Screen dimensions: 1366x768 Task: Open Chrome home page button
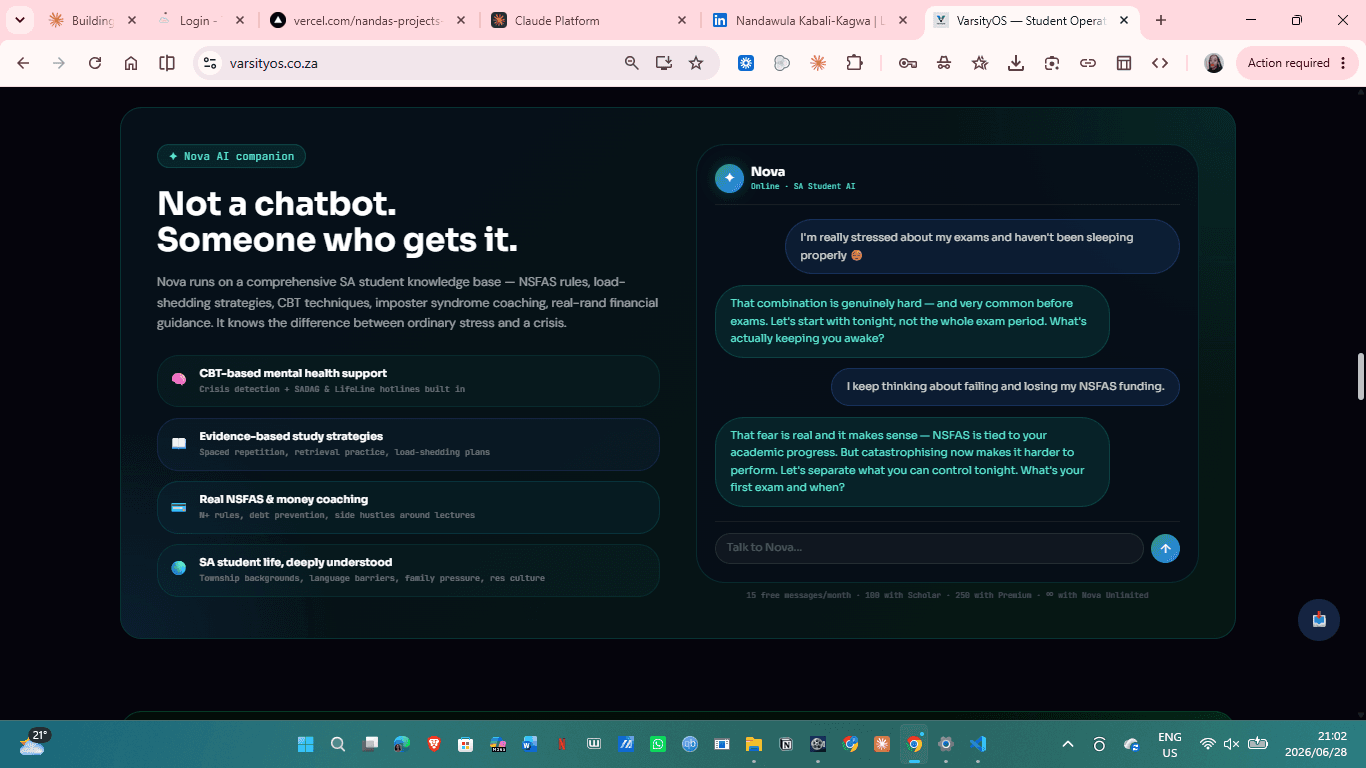click(x=131, y=63)
